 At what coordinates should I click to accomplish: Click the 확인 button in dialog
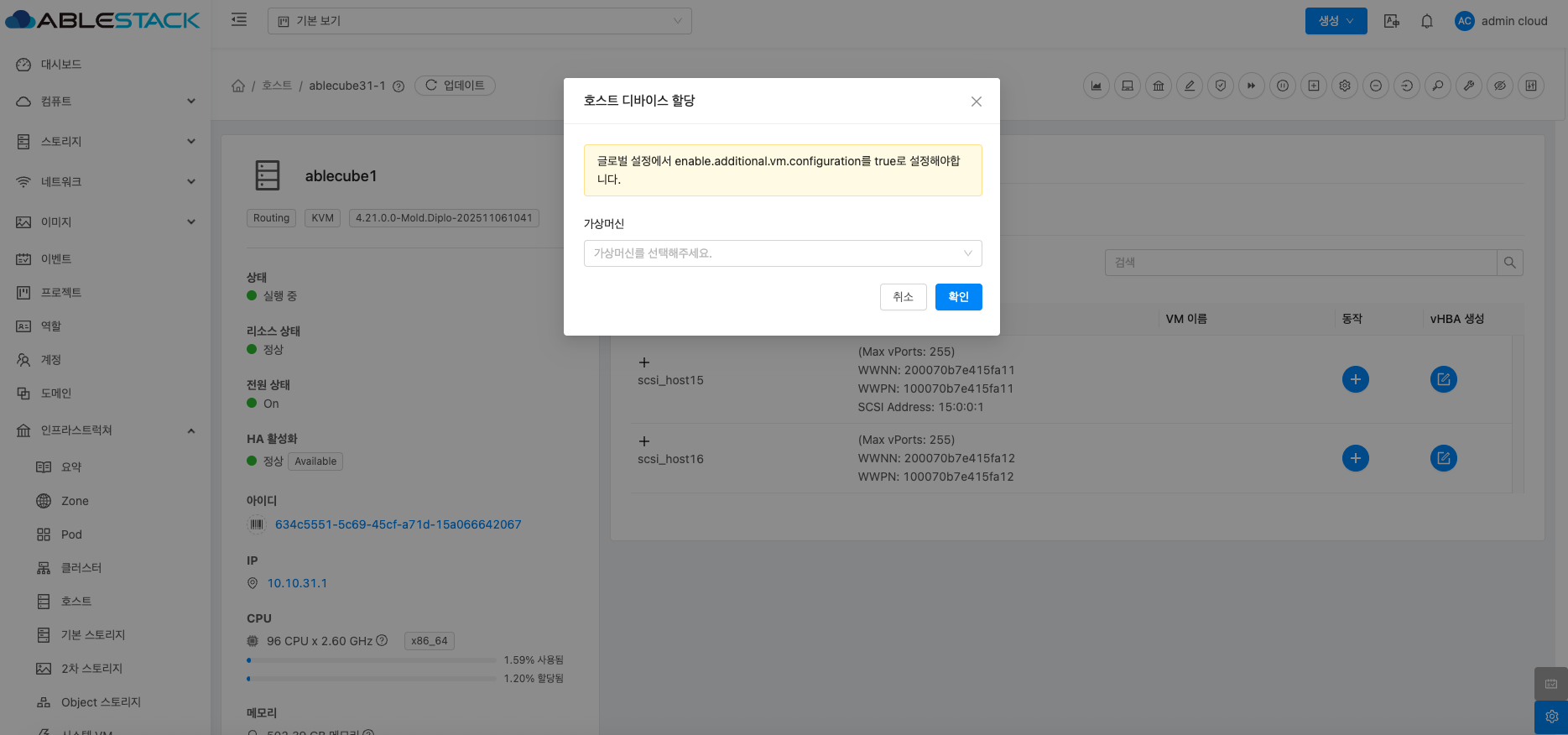958,297
